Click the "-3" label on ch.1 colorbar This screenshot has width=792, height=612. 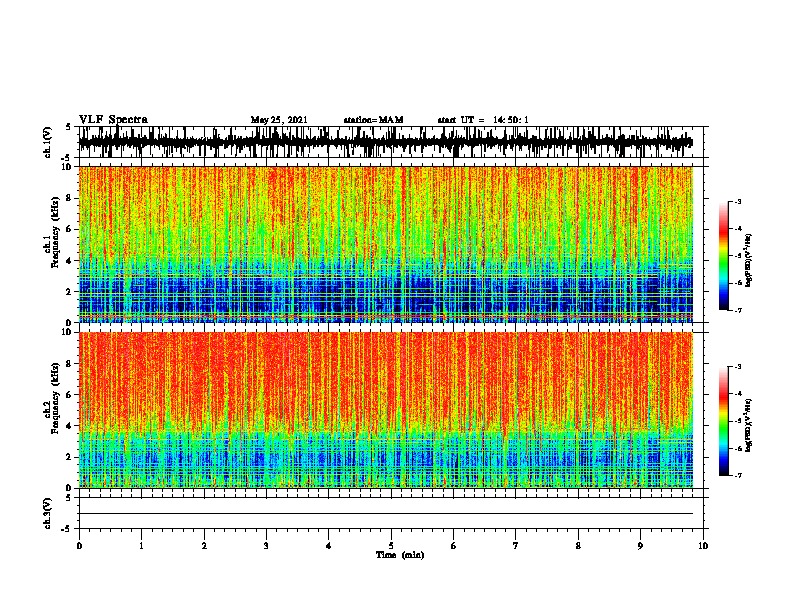[x=737, y=201]
